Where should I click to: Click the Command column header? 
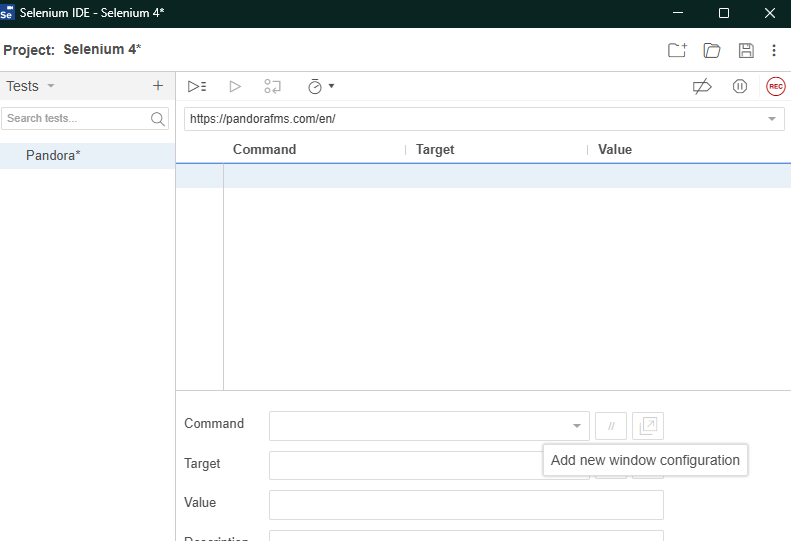point(264,149)
